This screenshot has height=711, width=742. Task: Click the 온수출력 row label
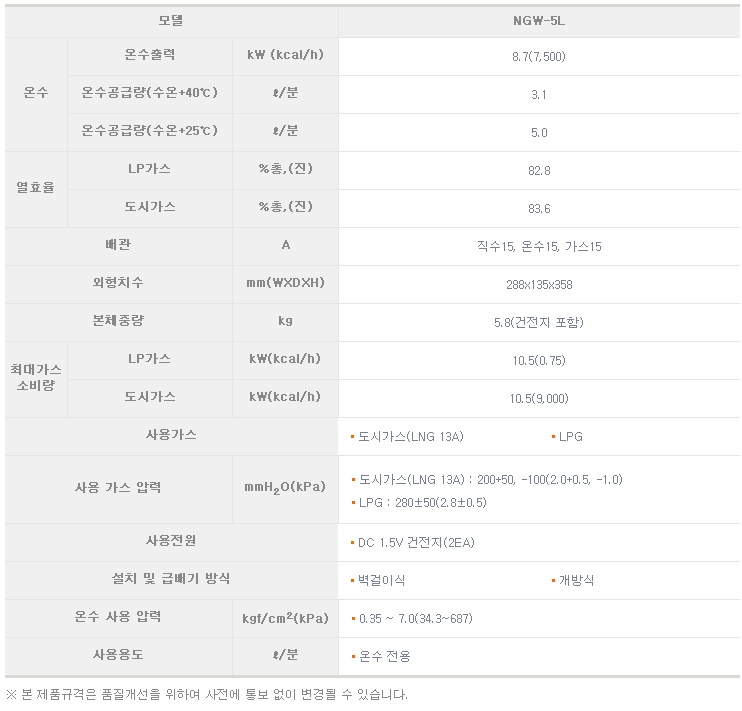click(x=148, y=55)
